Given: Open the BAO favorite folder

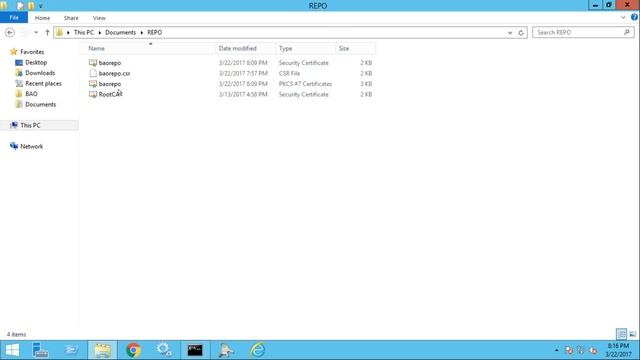Looking at the screenshot, I should click(x=31, y=94).
